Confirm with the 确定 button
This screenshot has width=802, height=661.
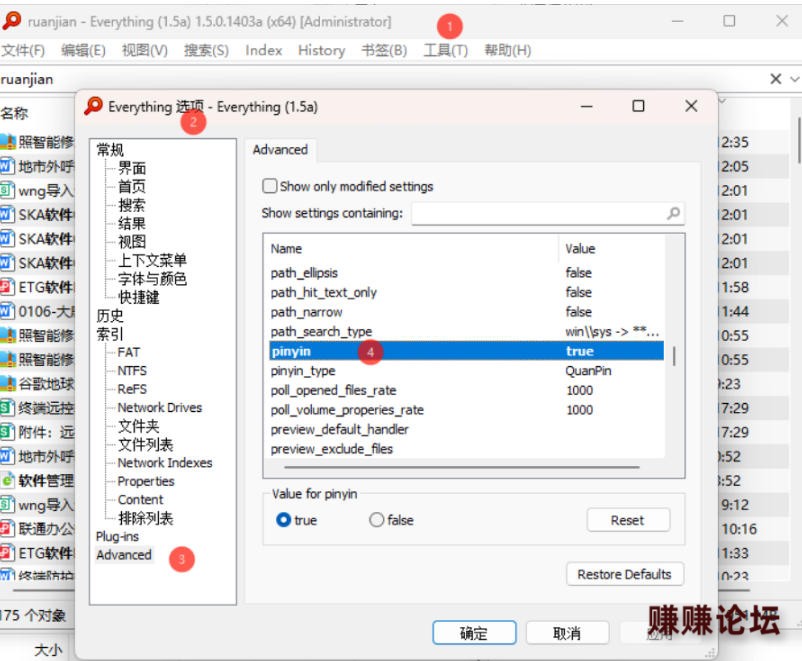(474, 633)
